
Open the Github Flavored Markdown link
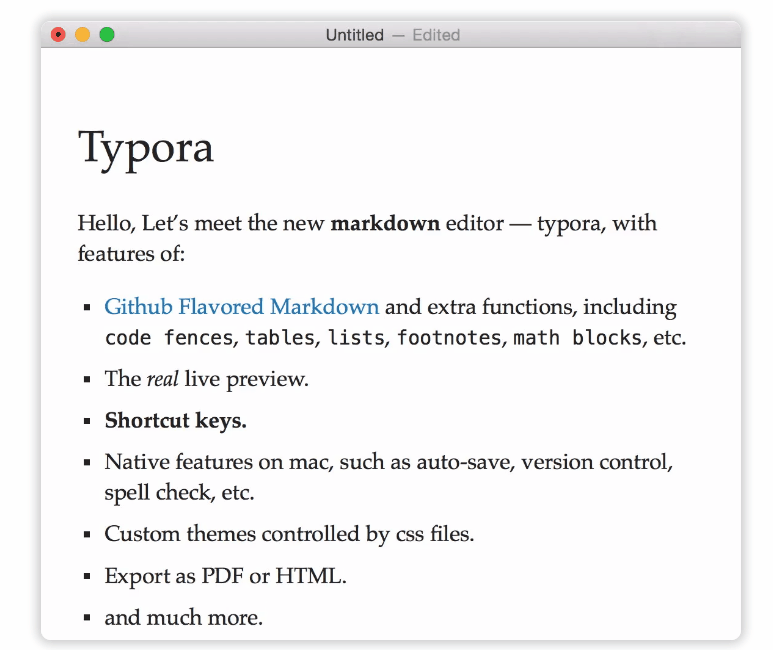(242, 307)
